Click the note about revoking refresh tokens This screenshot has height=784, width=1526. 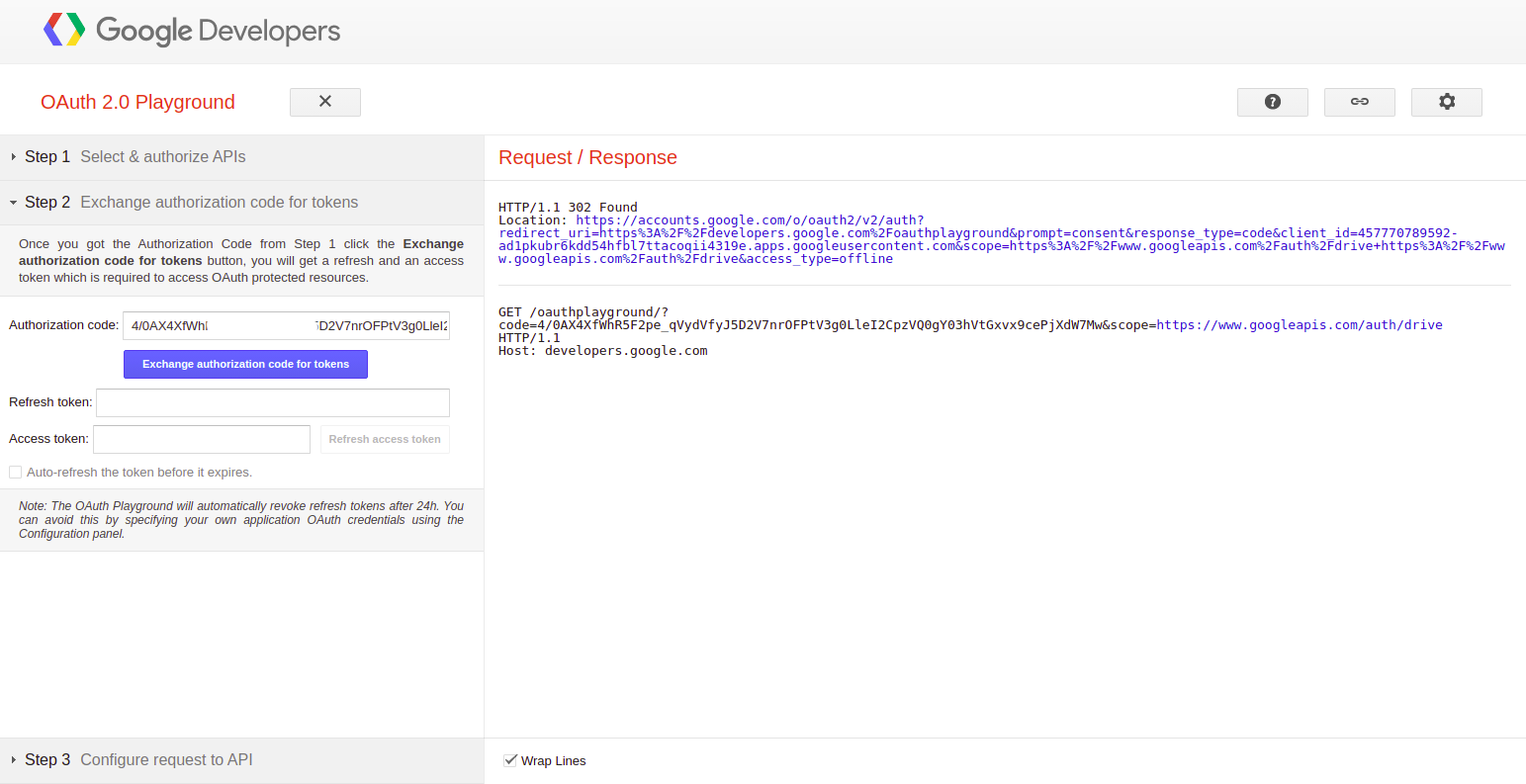[x=241, y=520]
